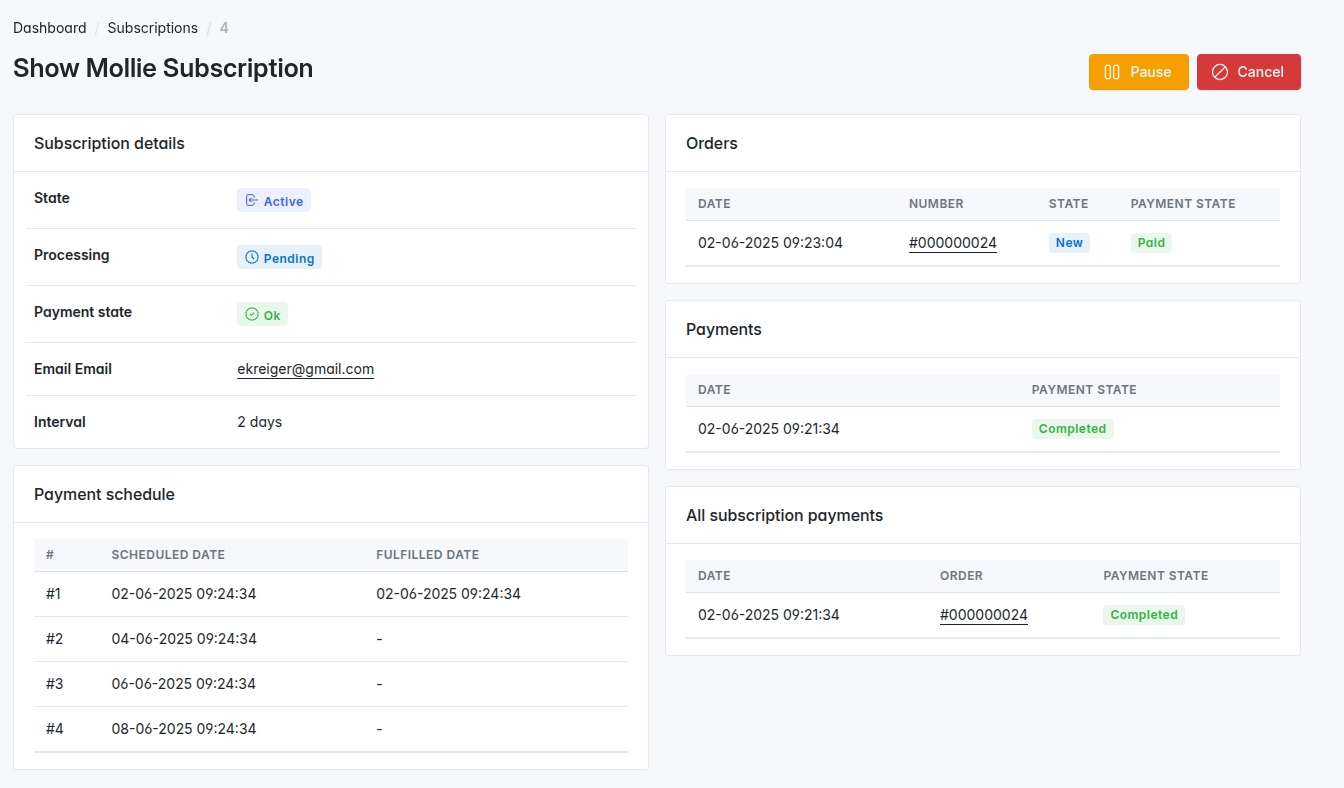Click Completed badge in All subscription payments
The height and width of the screenshot is (788, 1344).
click(x=1143, y=615)
